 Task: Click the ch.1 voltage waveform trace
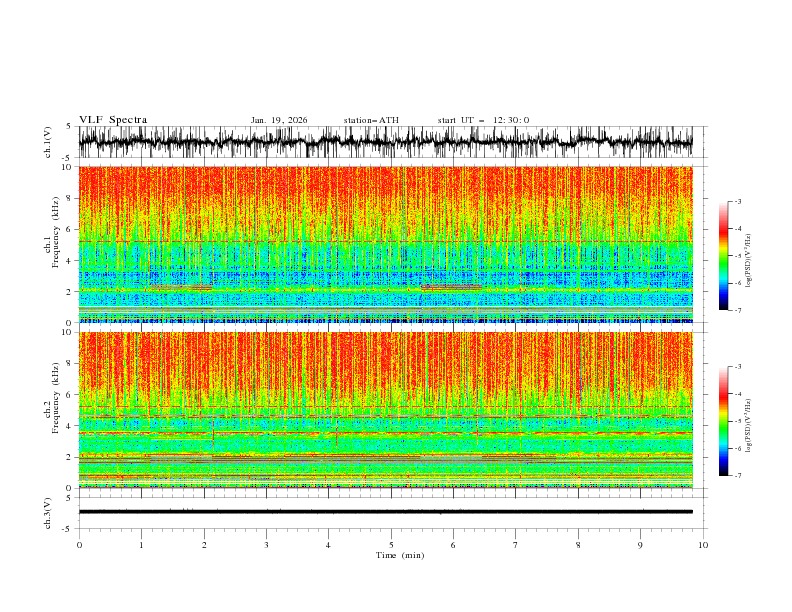click(x=385, y=142)
